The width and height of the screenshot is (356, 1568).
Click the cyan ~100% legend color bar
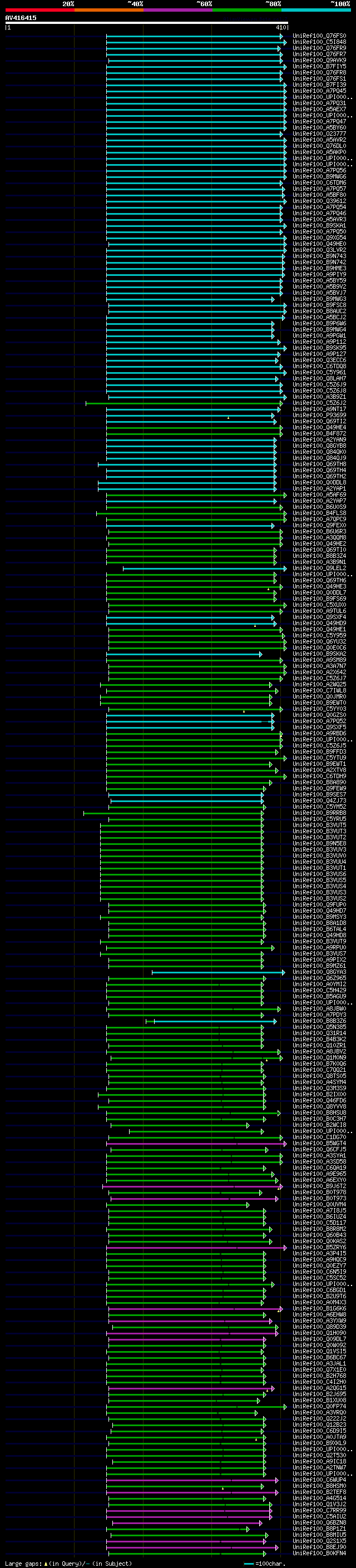pos(316,10)
